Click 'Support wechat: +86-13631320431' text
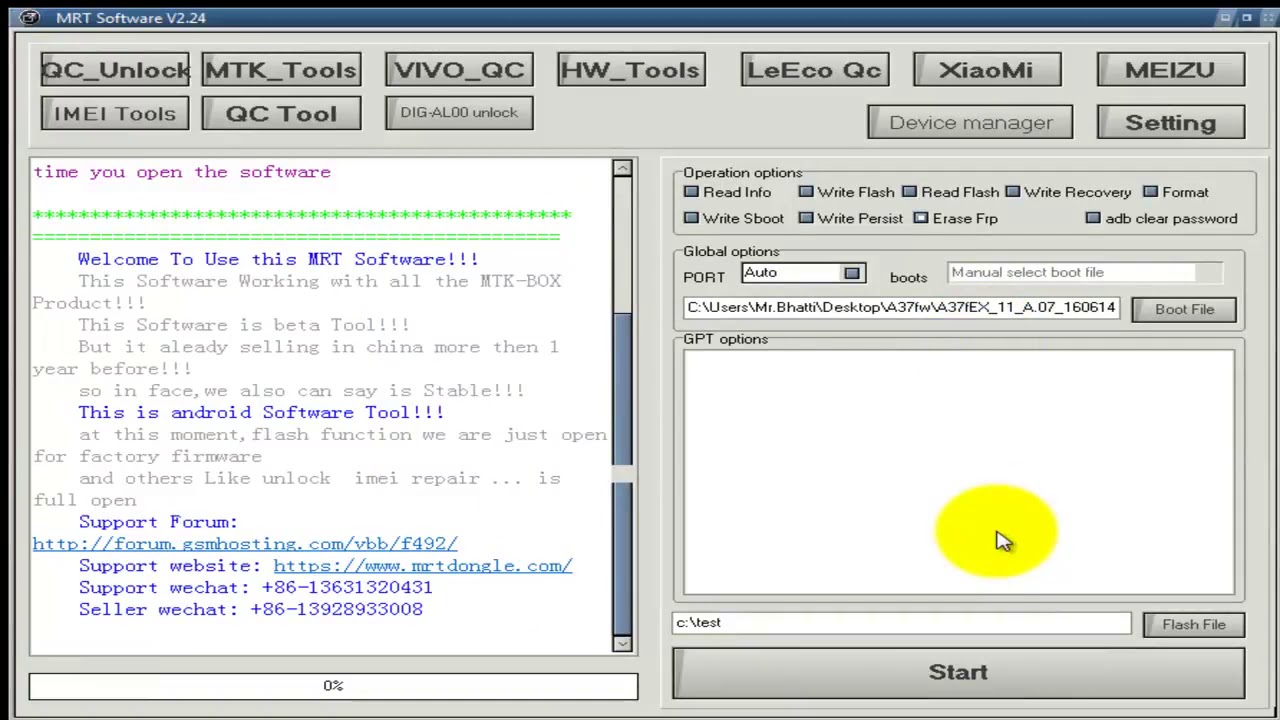This screenshot has width=1280, height=720. 255,588
